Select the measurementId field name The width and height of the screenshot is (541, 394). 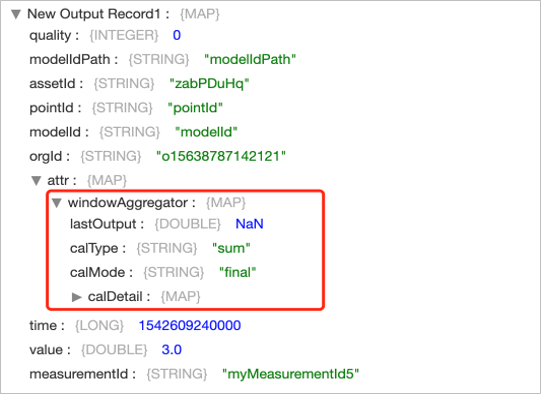[x=79, y=374]
